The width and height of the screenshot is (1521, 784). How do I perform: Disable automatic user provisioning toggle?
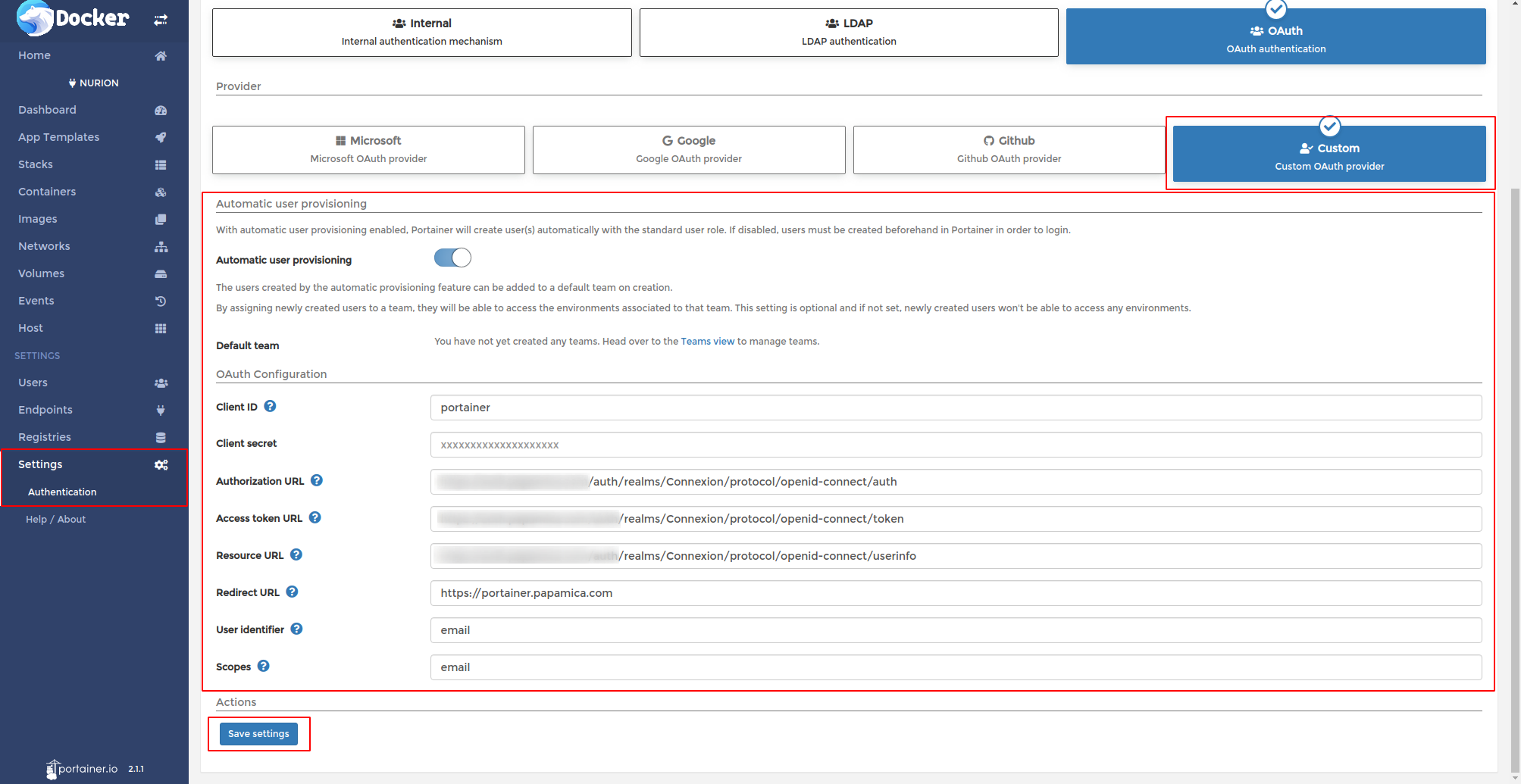[x=452, y=258]
